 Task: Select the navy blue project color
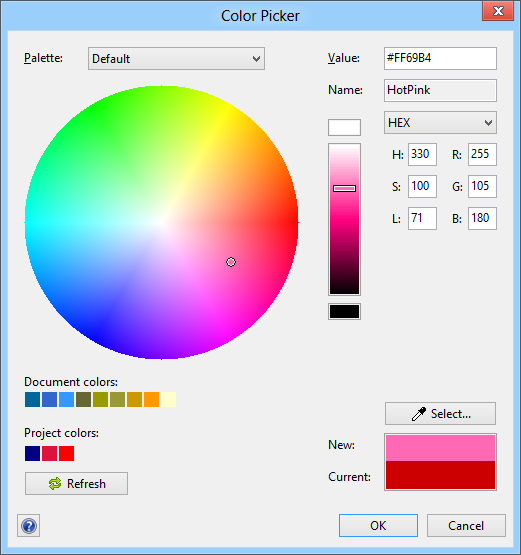32,453
